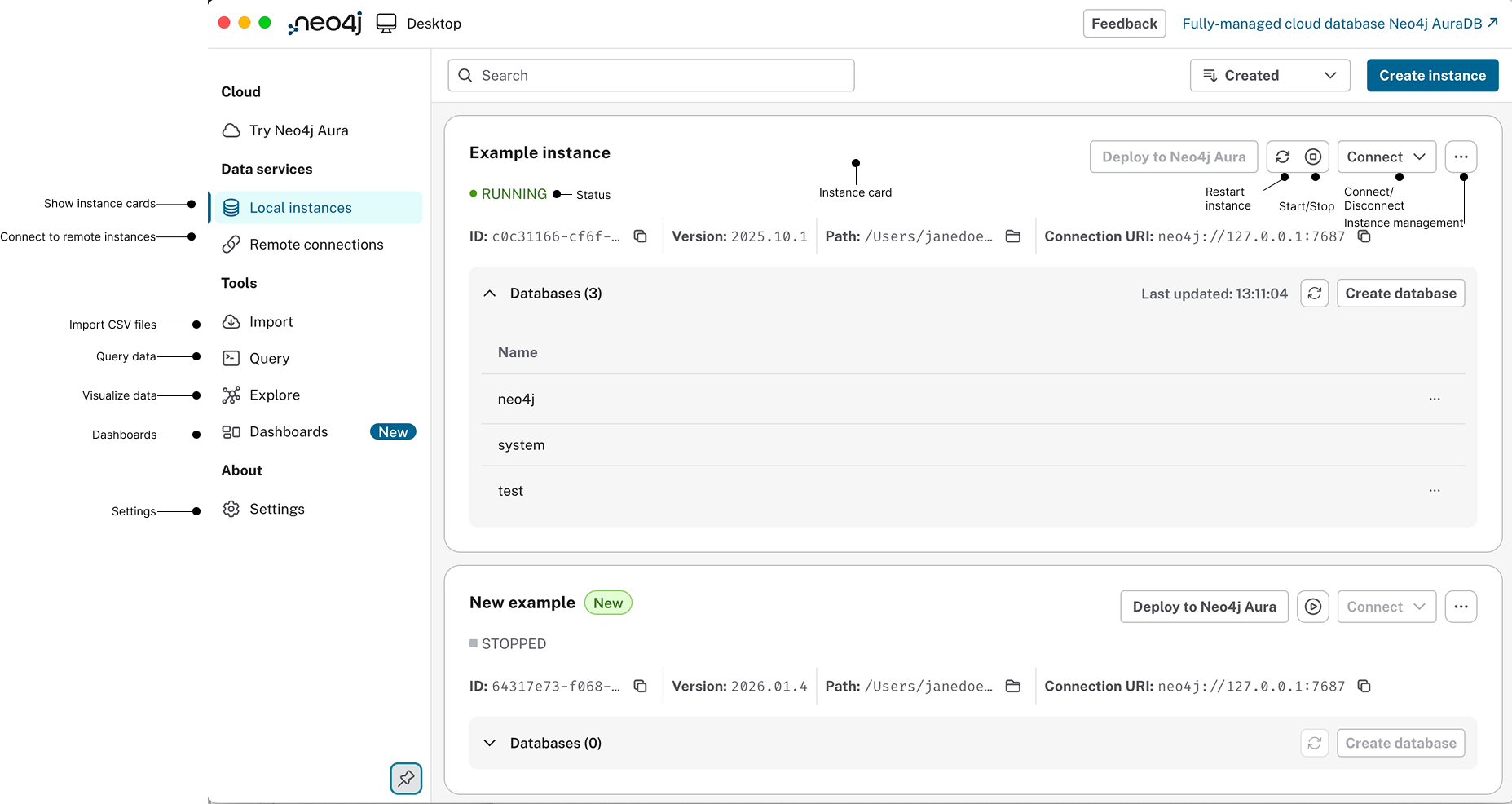Click the Query terminal icon
This screenshot has width=1512, height=804.
[231, 359]
